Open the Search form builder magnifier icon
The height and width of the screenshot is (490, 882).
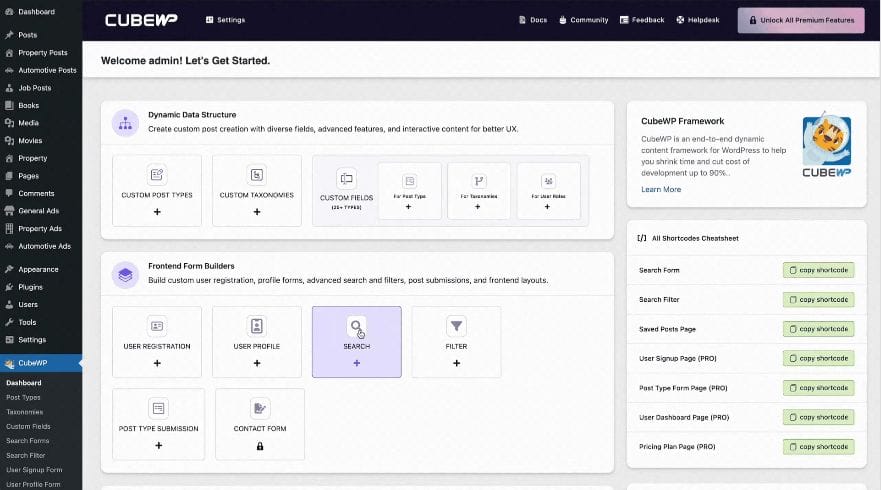(x=356, y=326)
